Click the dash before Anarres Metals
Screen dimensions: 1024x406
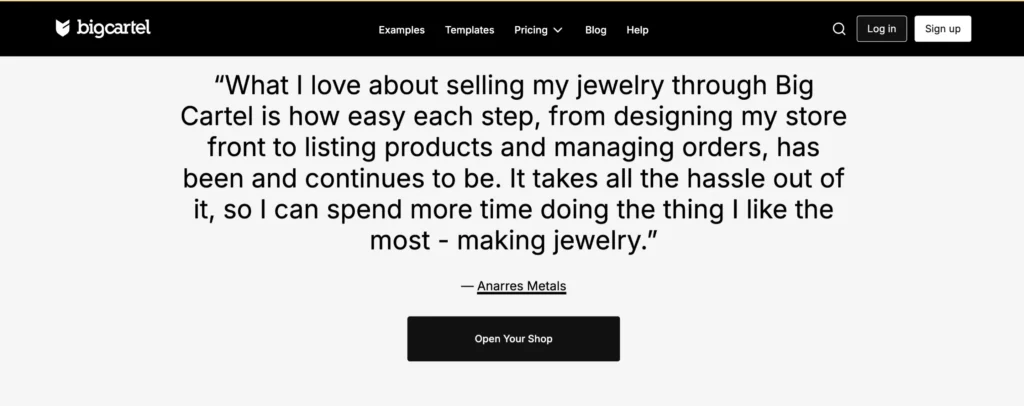(x=466, y=286)
